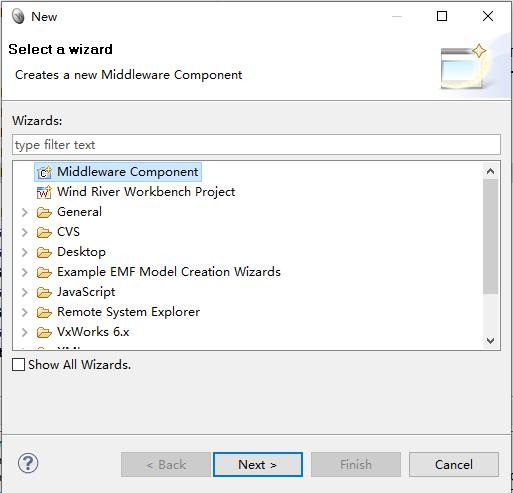Click the disabled Back button
The image size is (513, 493).
166,464
